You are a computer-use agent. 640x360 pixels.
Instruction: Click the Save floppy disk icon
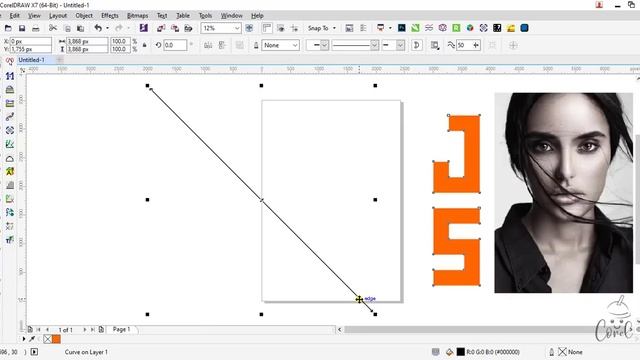click(22, 28)
